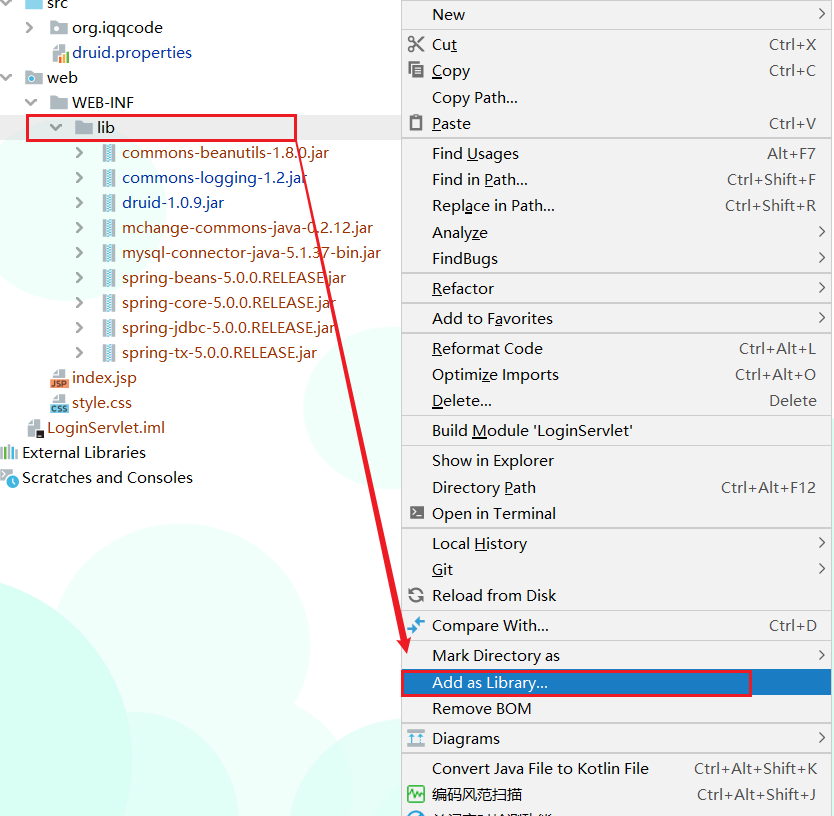Expand spring-jdbc-5.0.0.RELEASE.jar node
The height and width of the screenshot is (816, 834).
click(x=80, y=327)
